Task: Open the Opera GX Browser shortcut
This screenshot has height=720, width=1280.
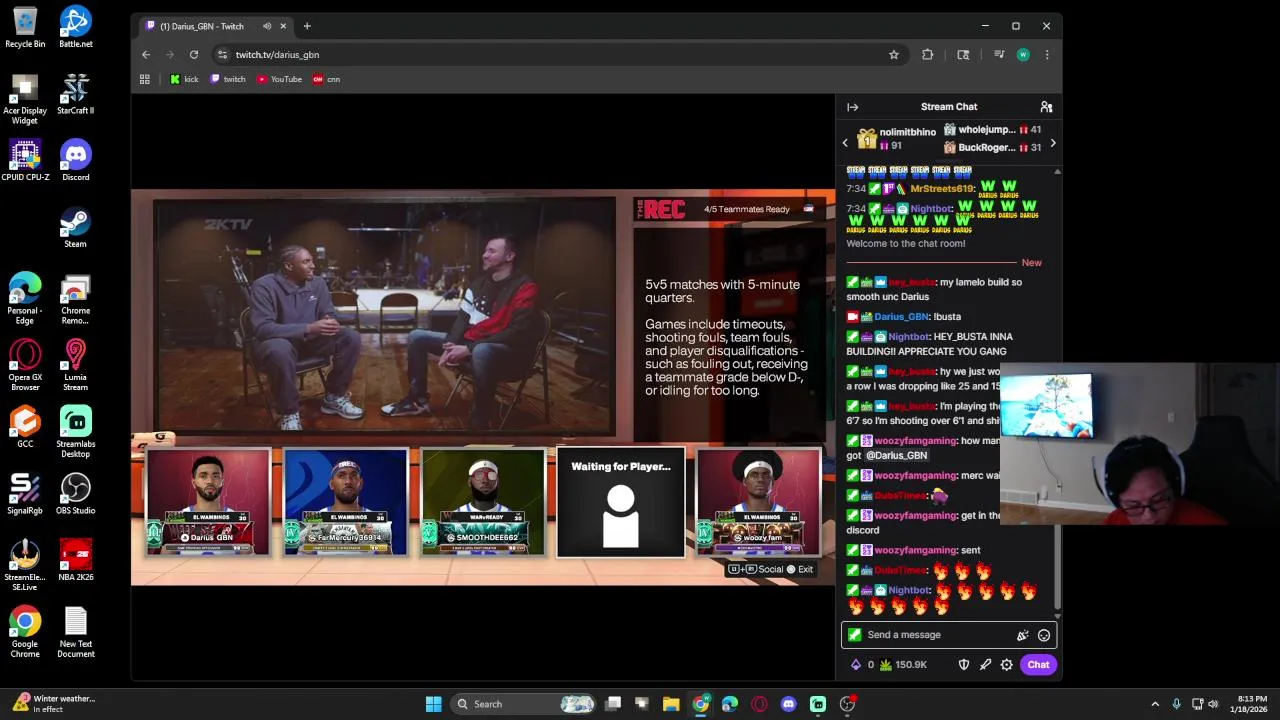Action: coord(25,365)
